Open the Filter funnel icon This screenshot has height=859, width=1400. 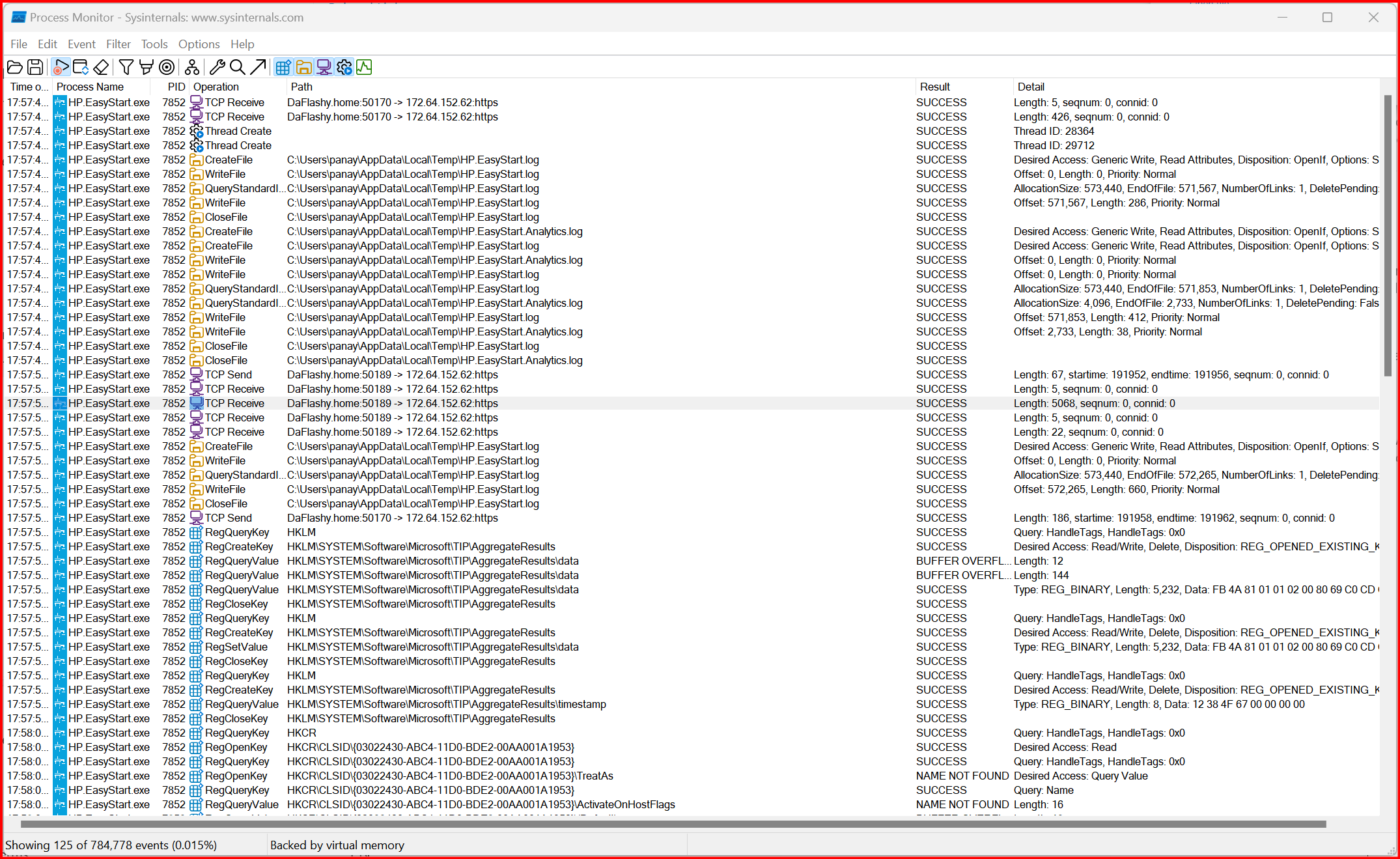tap(126, 67)
